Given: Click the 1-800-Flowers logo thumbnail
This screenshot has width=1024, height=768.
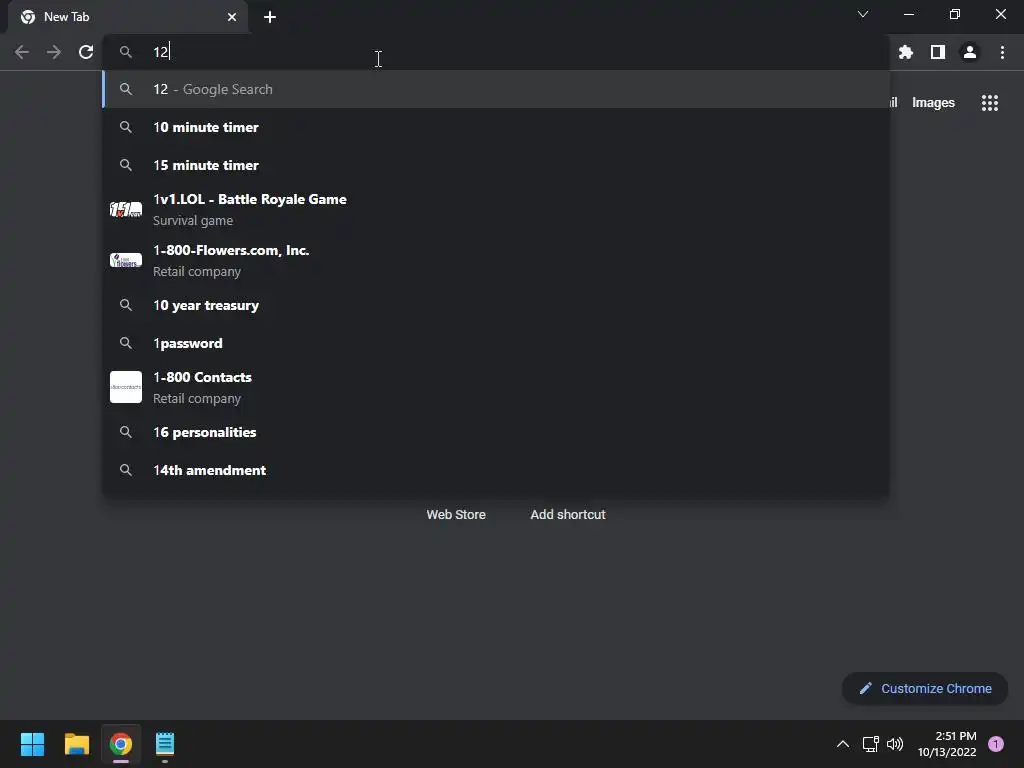Looking at the screenshot, I should [x=125, y=261].
